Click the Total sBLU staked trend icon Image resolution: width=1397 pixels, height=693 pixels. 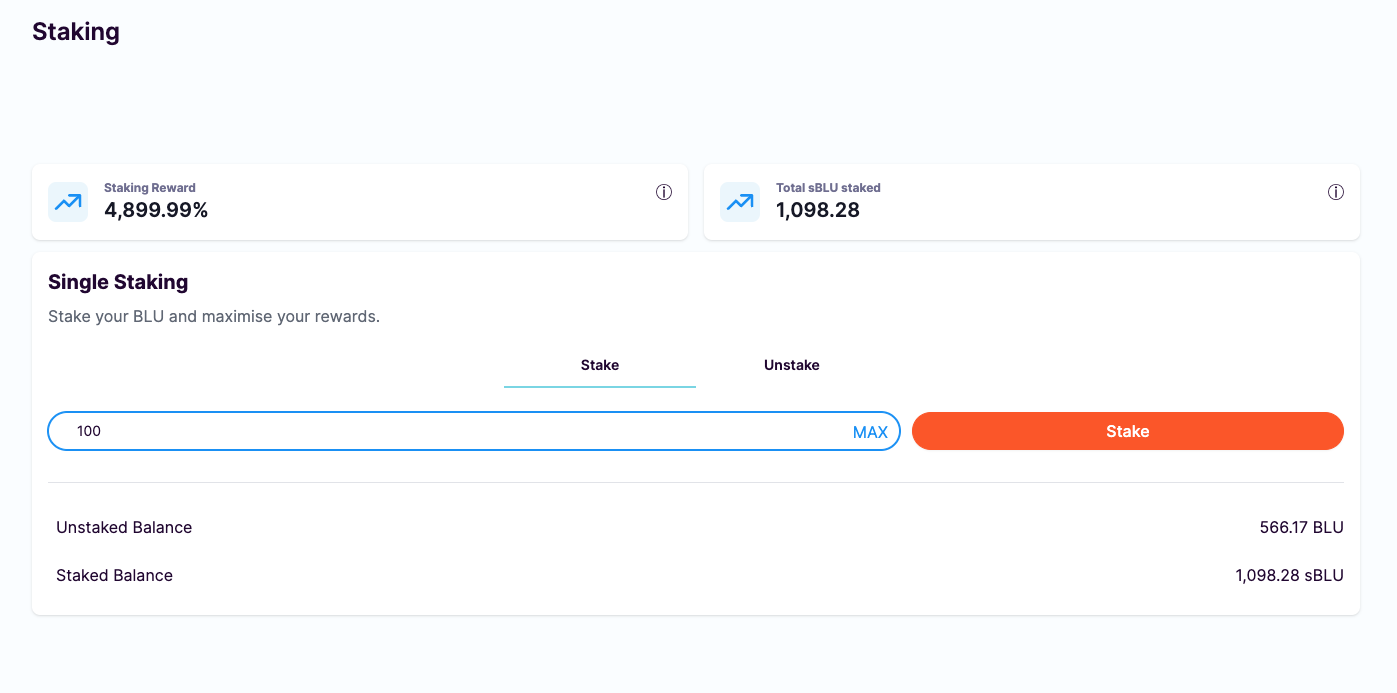(x=740, y=202)
